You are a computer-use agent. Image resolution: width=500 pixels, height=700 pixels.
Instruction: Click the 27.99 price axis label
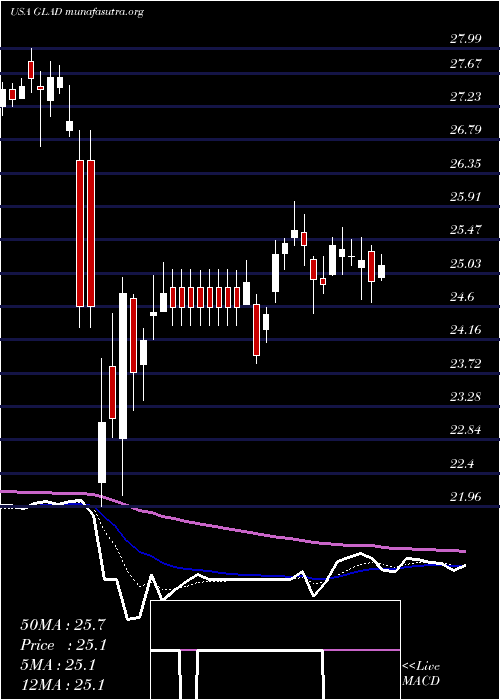[x=465, y=39]
